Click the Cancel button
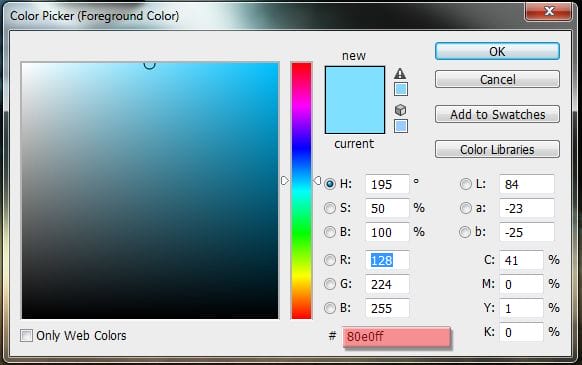This screenshot has height=365, width=582. tap(497, 79)
